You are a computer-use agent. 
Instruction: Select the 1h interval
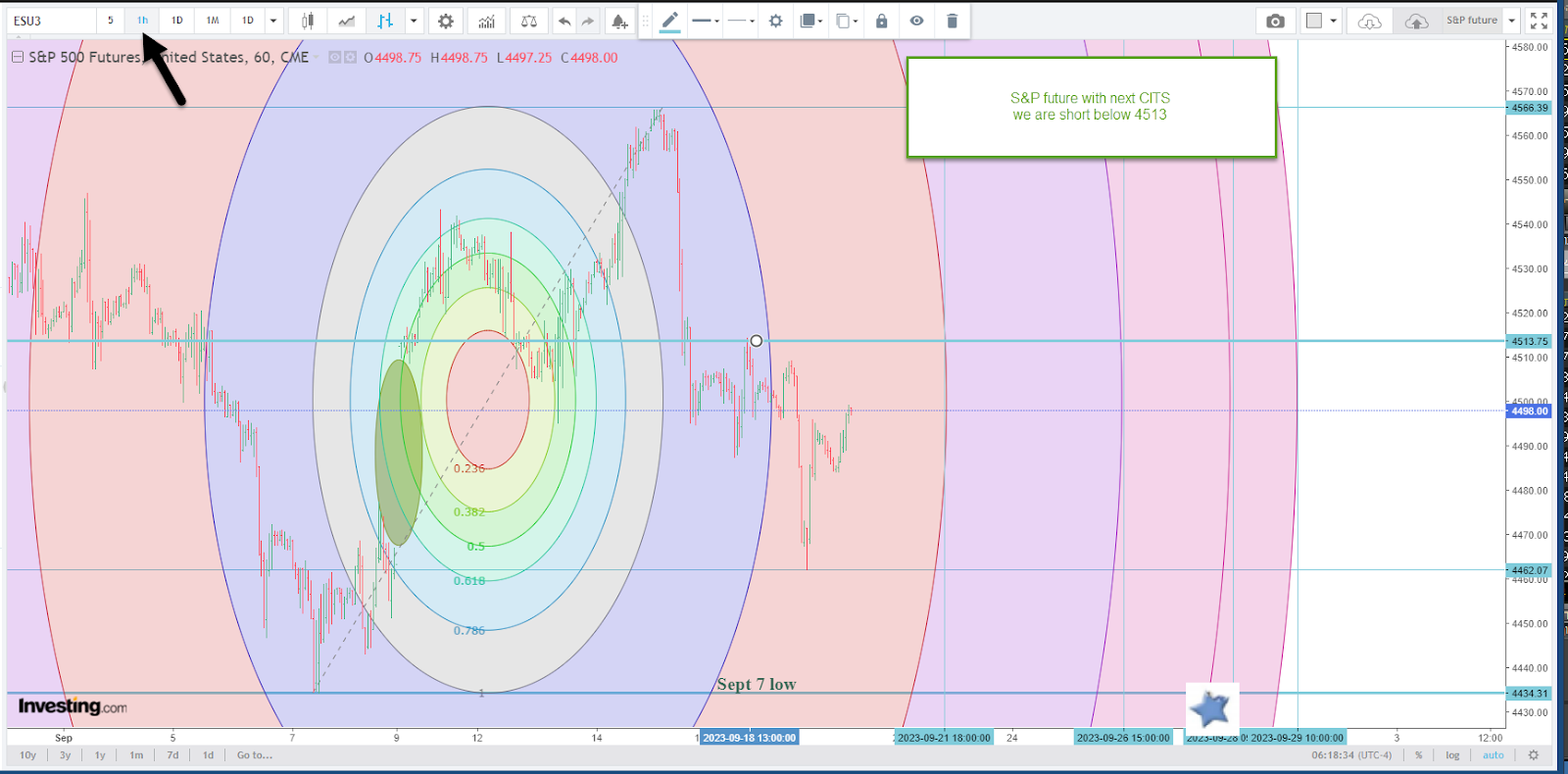tap(142, 21)
